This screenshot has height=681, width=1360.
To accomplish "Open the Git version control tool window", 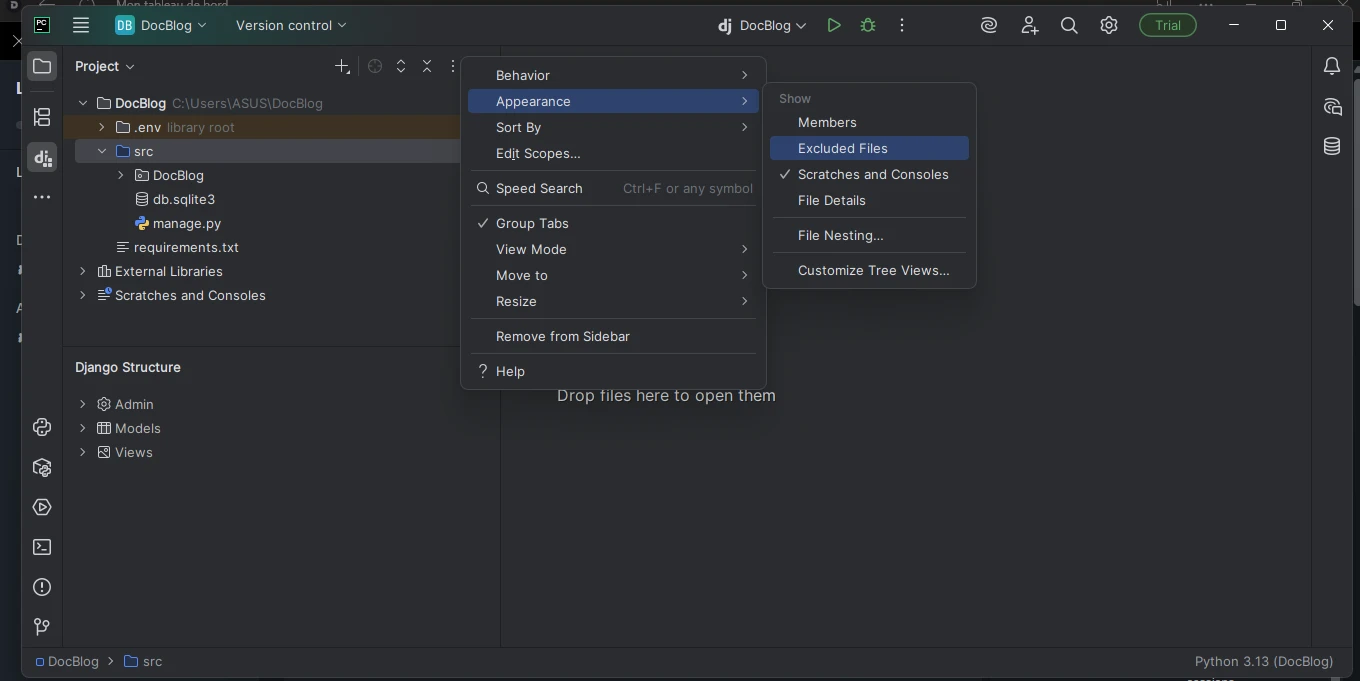I will point(42,627).
